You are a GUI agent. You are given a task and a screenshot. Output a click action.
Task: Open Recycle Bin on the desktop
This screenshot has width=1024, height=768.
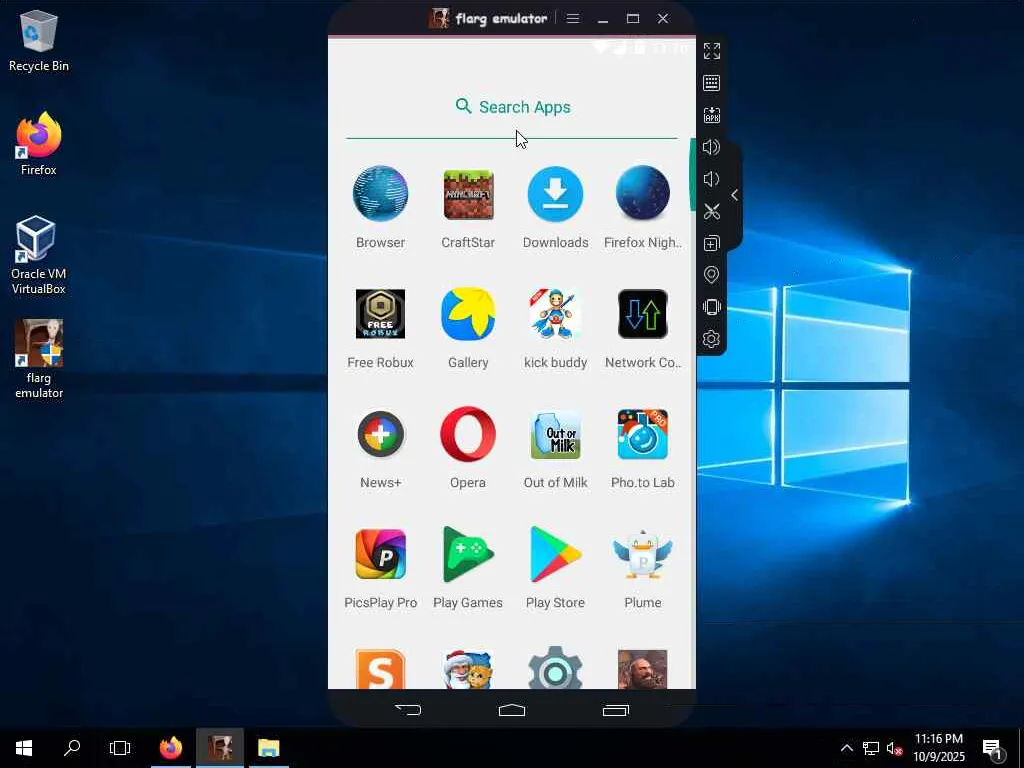[x=39, y=41]
